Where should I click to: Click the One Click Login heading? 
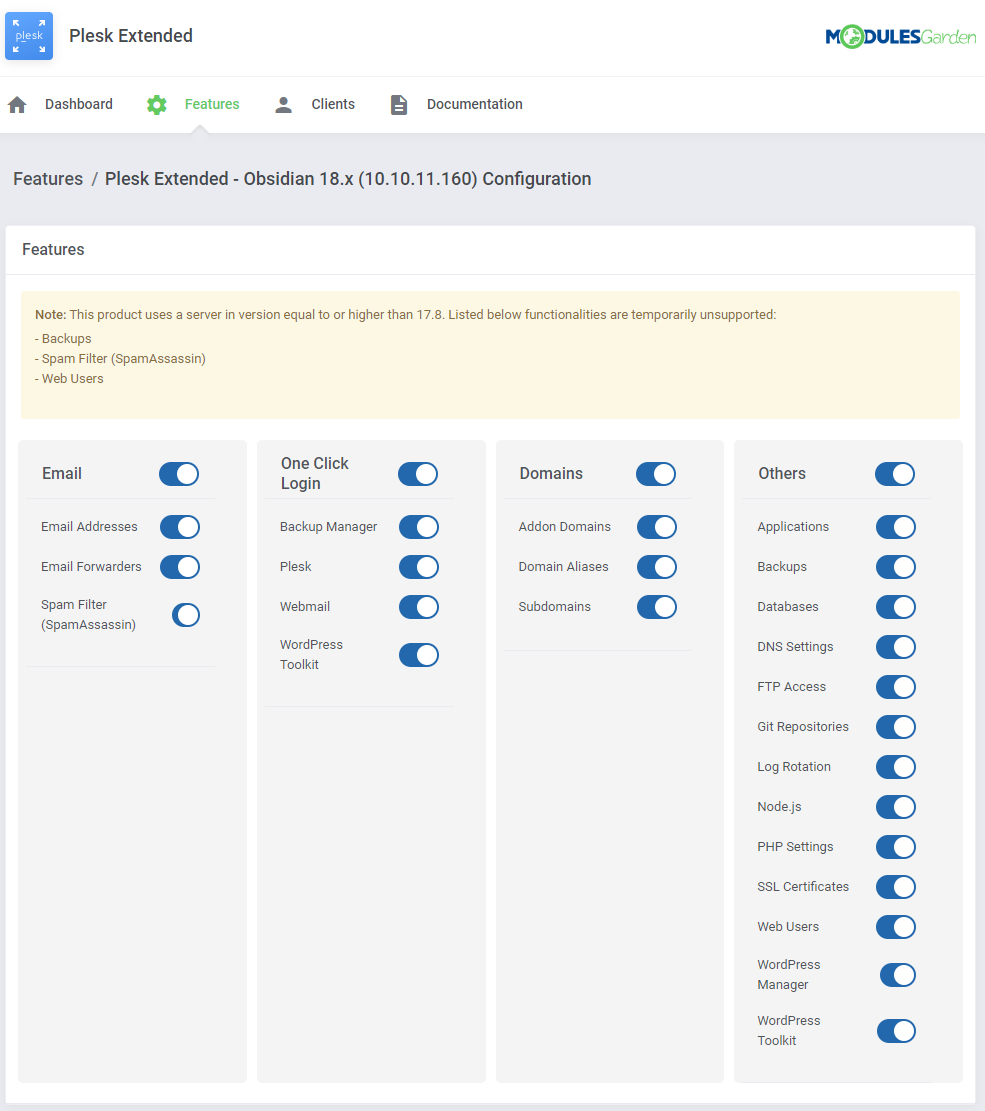[315, 473]
